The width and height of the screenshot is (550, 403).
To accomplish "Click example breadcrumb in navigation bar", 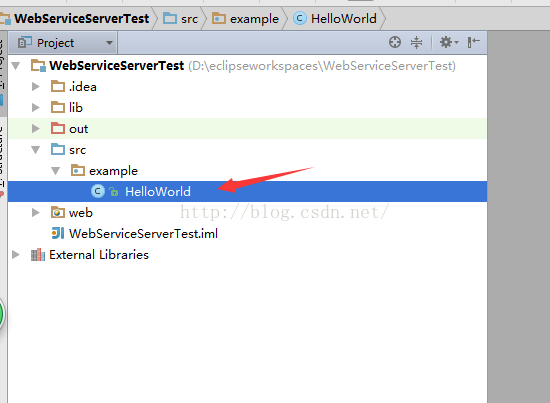I will coord(254,19).
